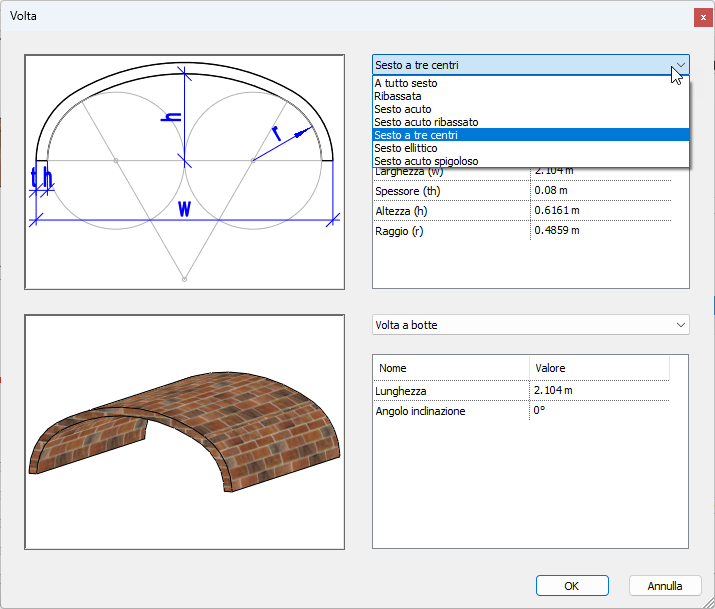Select 'A tutto sesto' from the dropdown list
Viewport: 715px width, 609px height.
tap(531, 83)
